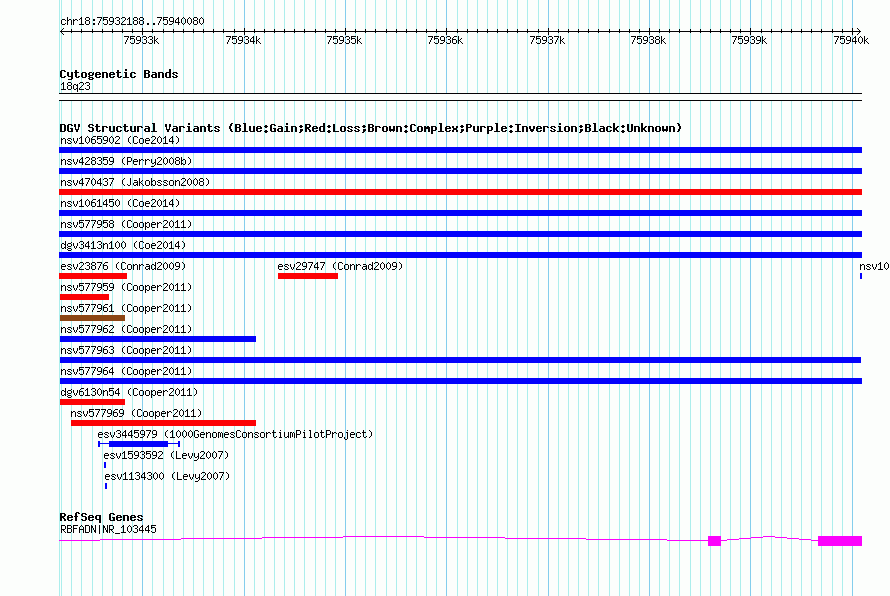Viewport: 890px width, 596px height.
Task: Click the nsv1065902 (Coe2014) variant label
Action: click(x=120, y=140)
